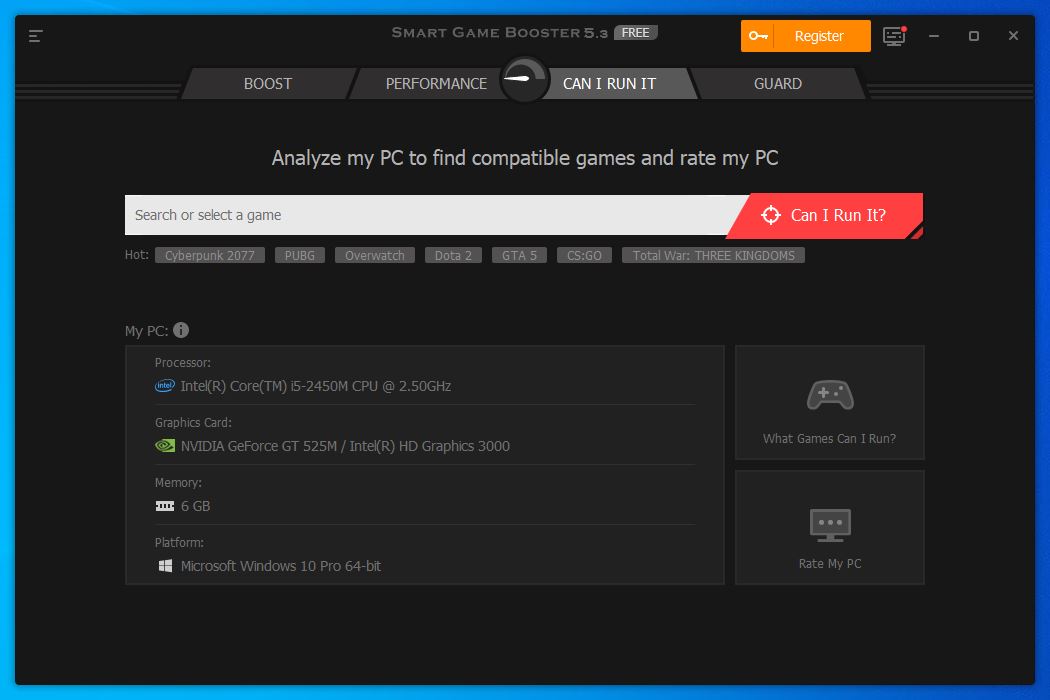Click the speedometer gauge icon between tabs

(525, 80)
